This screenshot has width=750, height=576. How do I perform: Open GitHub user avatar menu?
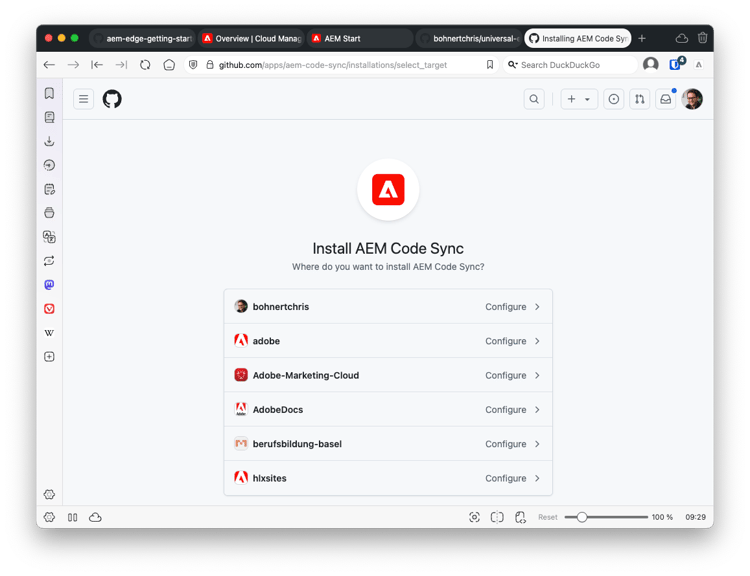pos(692,99)
